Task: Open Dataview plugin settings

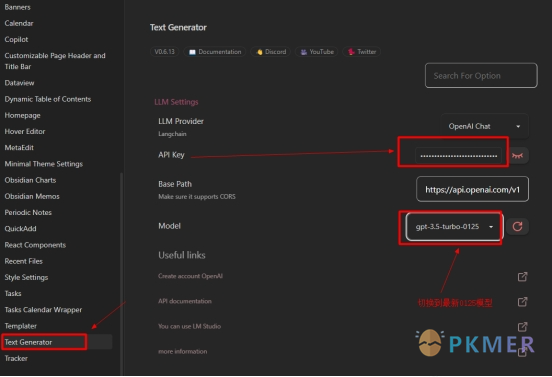Action: pos(19,83)
